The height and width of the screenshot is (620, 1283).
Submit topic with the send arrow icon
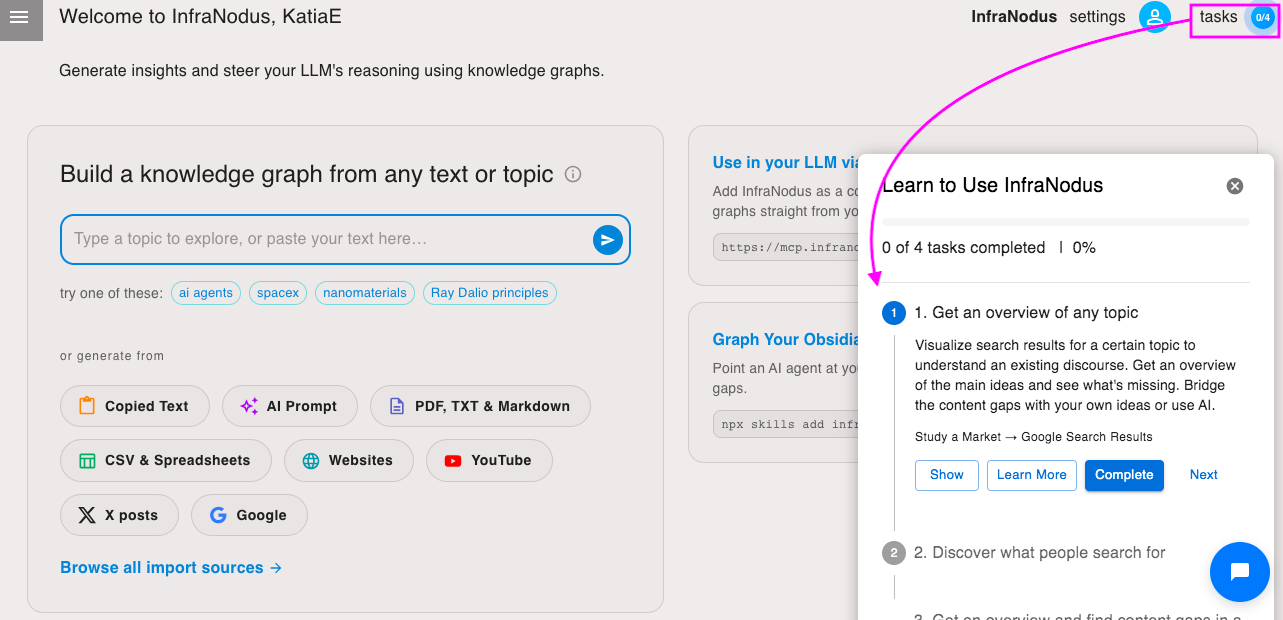(607, 240)
